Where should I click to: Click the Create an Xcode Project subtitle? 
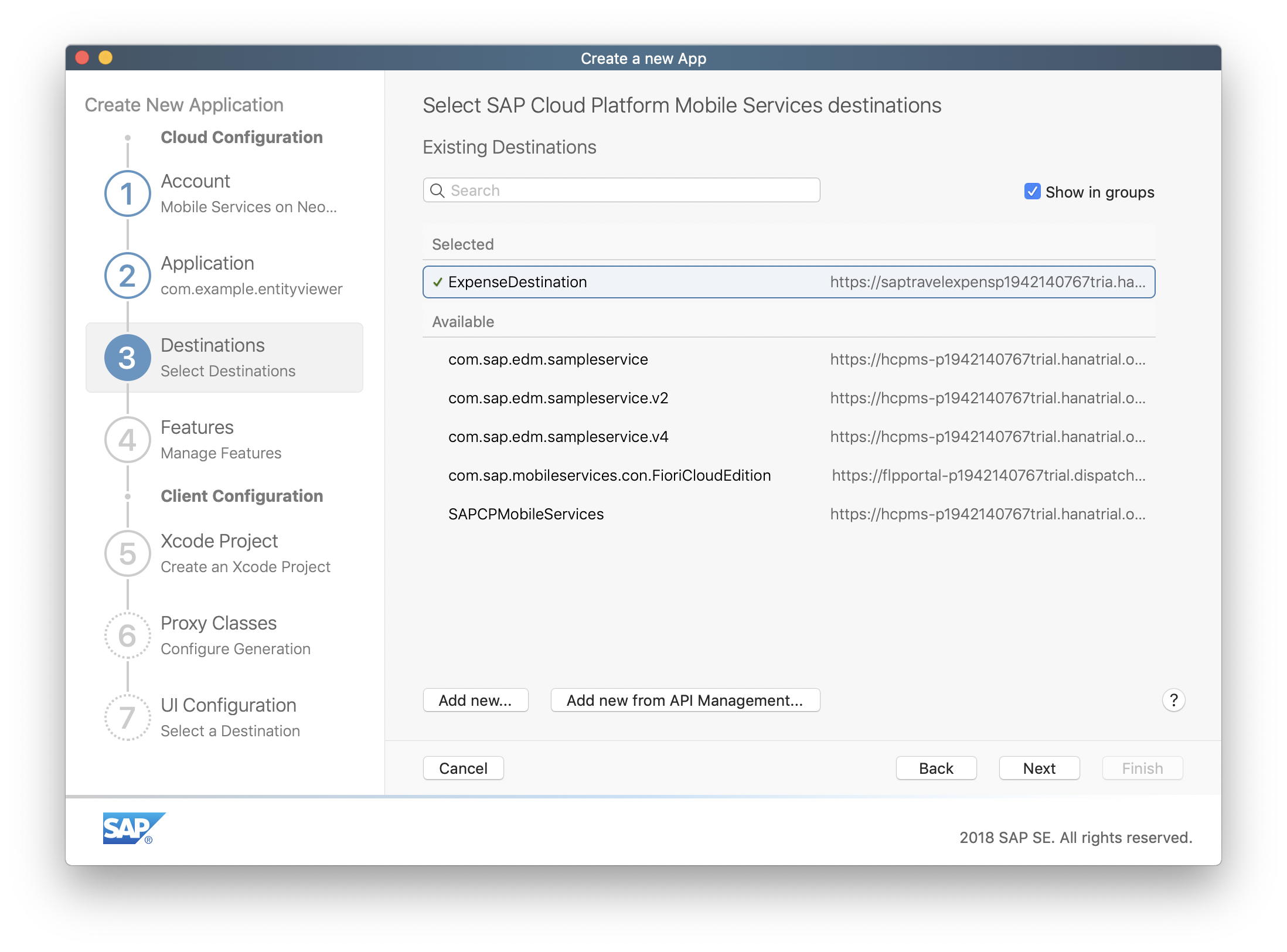[x=246, y=567]
